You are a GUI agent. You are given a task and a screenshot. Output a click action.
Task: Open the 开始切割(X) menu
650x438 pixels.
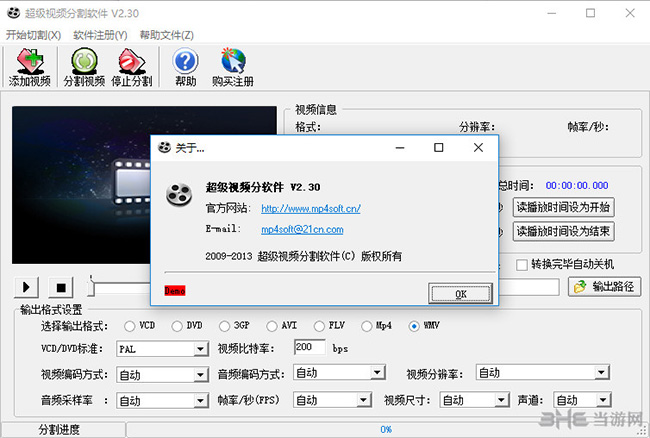click(33, 35)
